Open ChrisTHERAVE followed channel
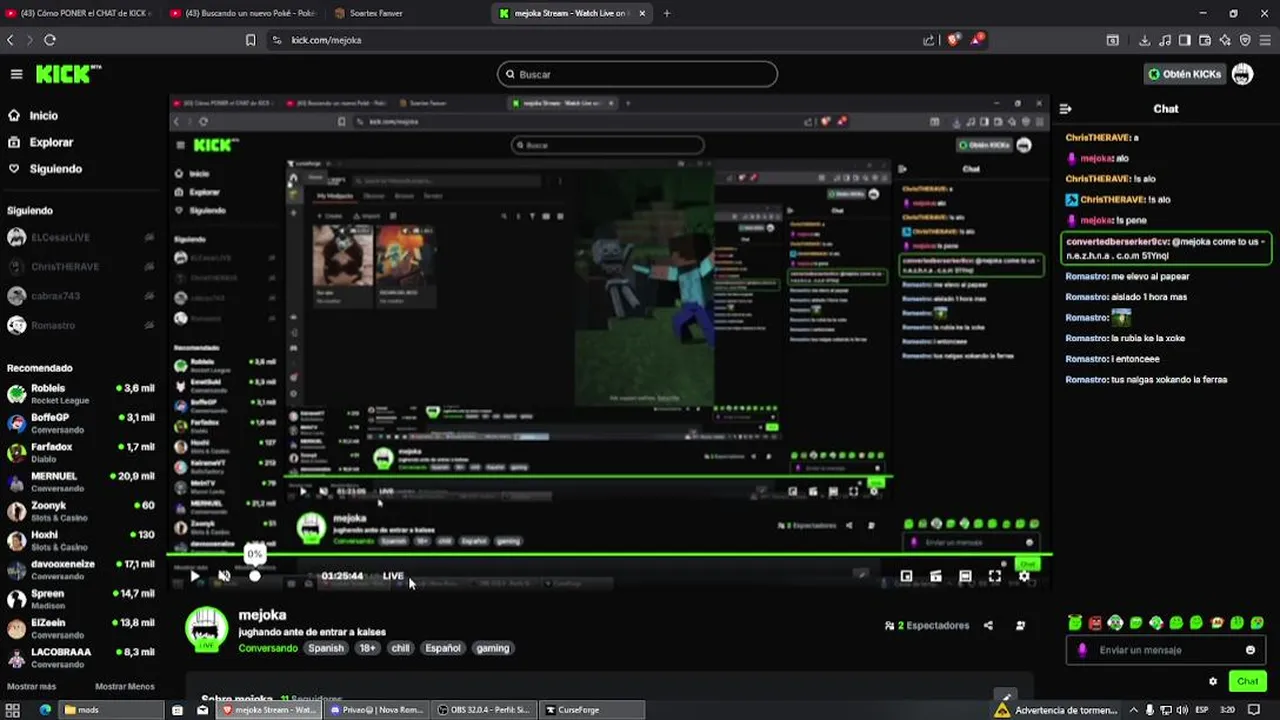Screen dimensions: 1280x720 point(80,267)
